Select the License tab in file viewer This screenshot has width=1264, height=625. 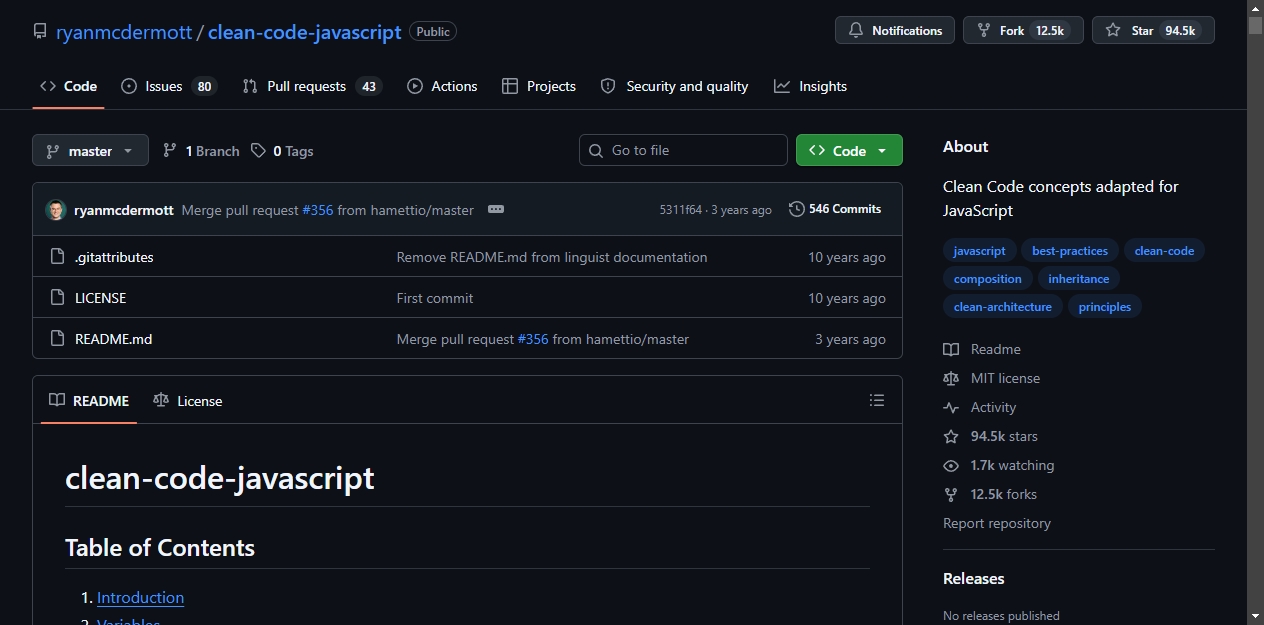(188, 400)
